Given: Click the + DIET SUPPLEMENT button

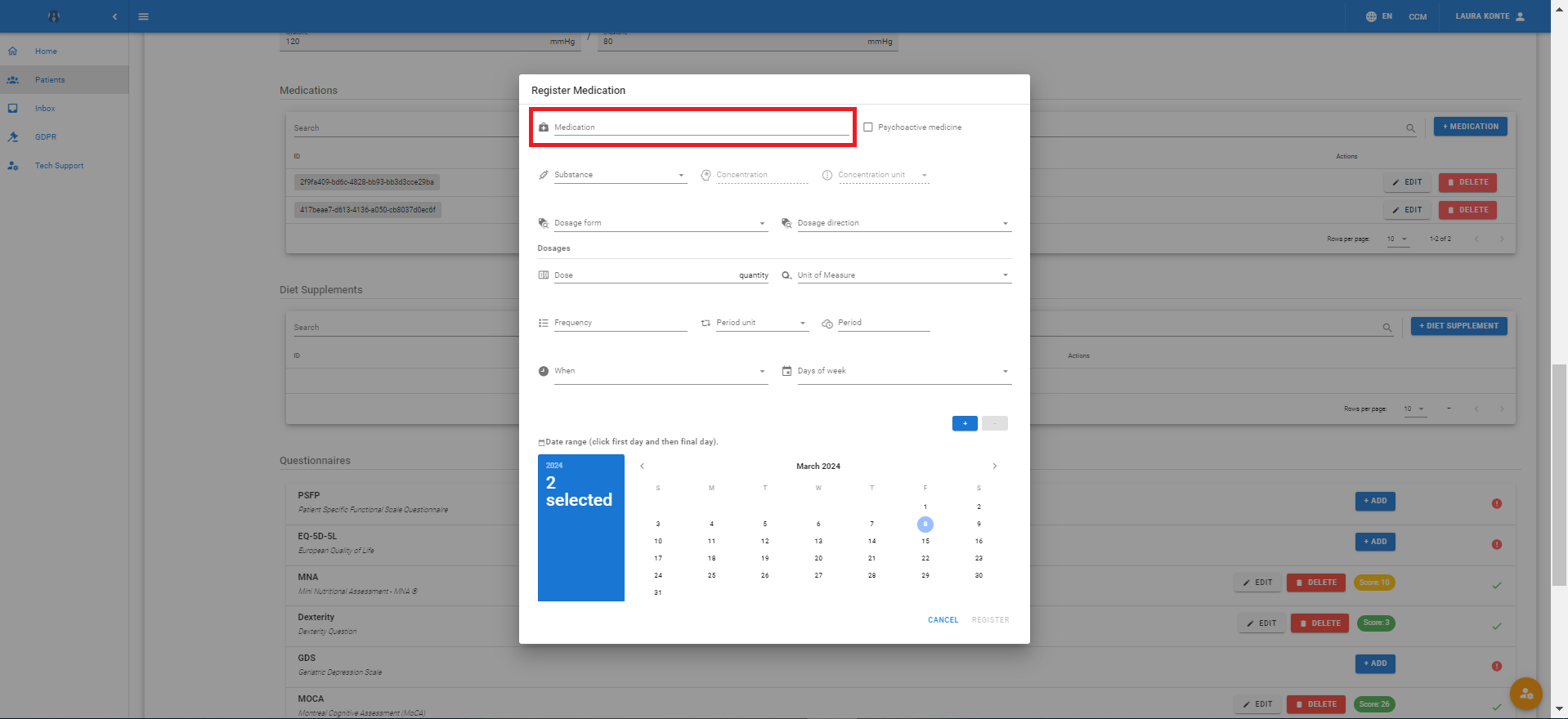Looking at the screenshot, I should 1458,326.
